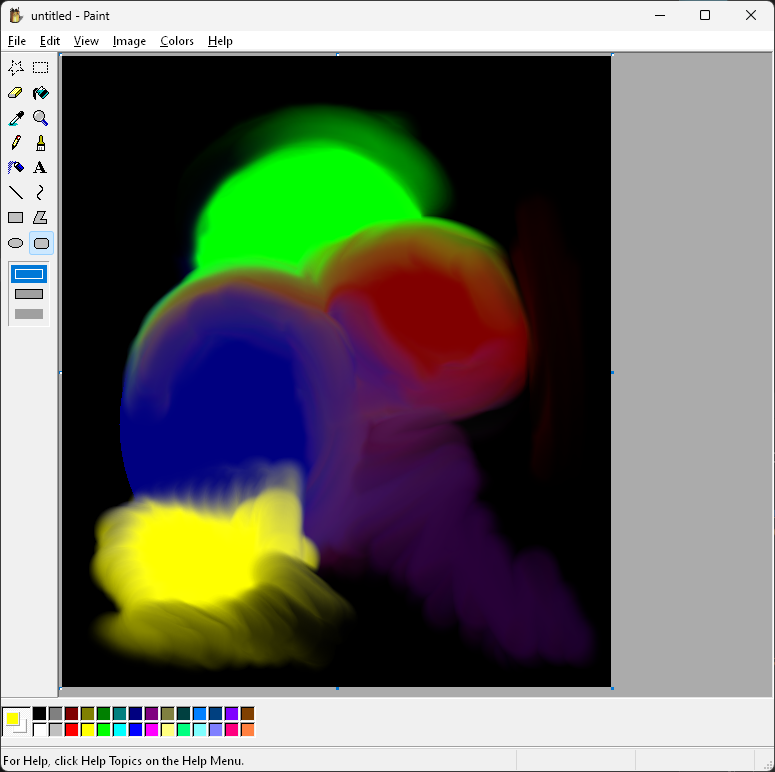Pick the white palette color

[x=40, y=729]
